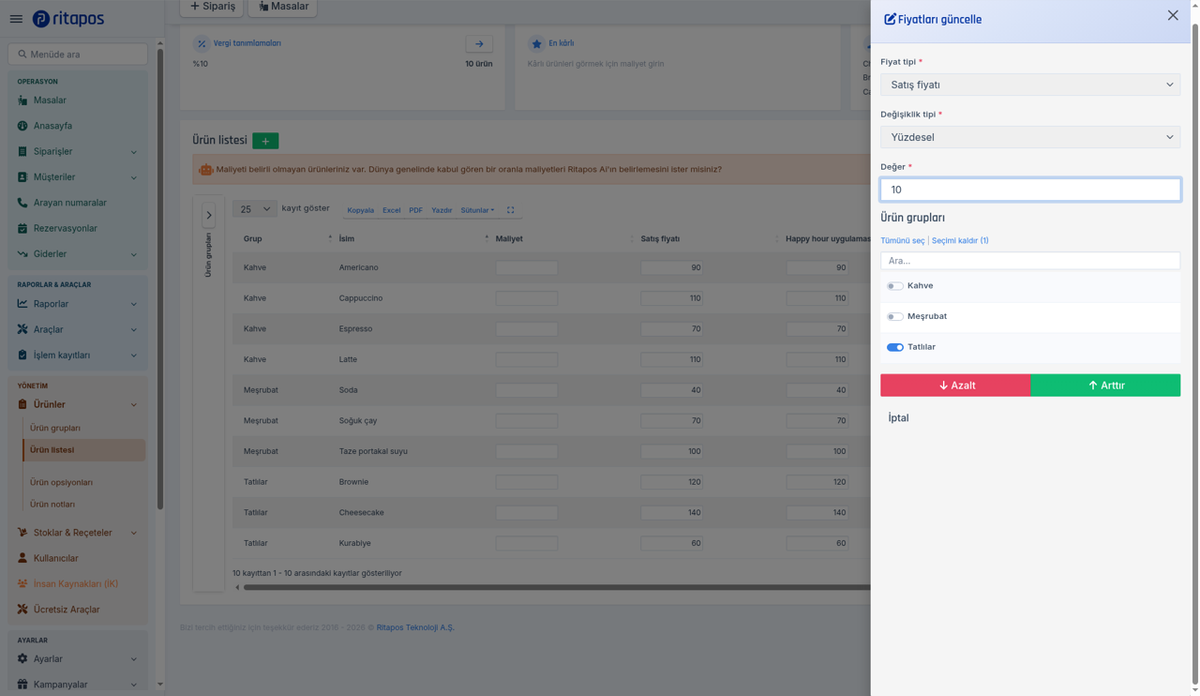Click the Anasayfa sidebar icon
The width and height of the screenshot is (1200, 696).
[x=23, y=126]
